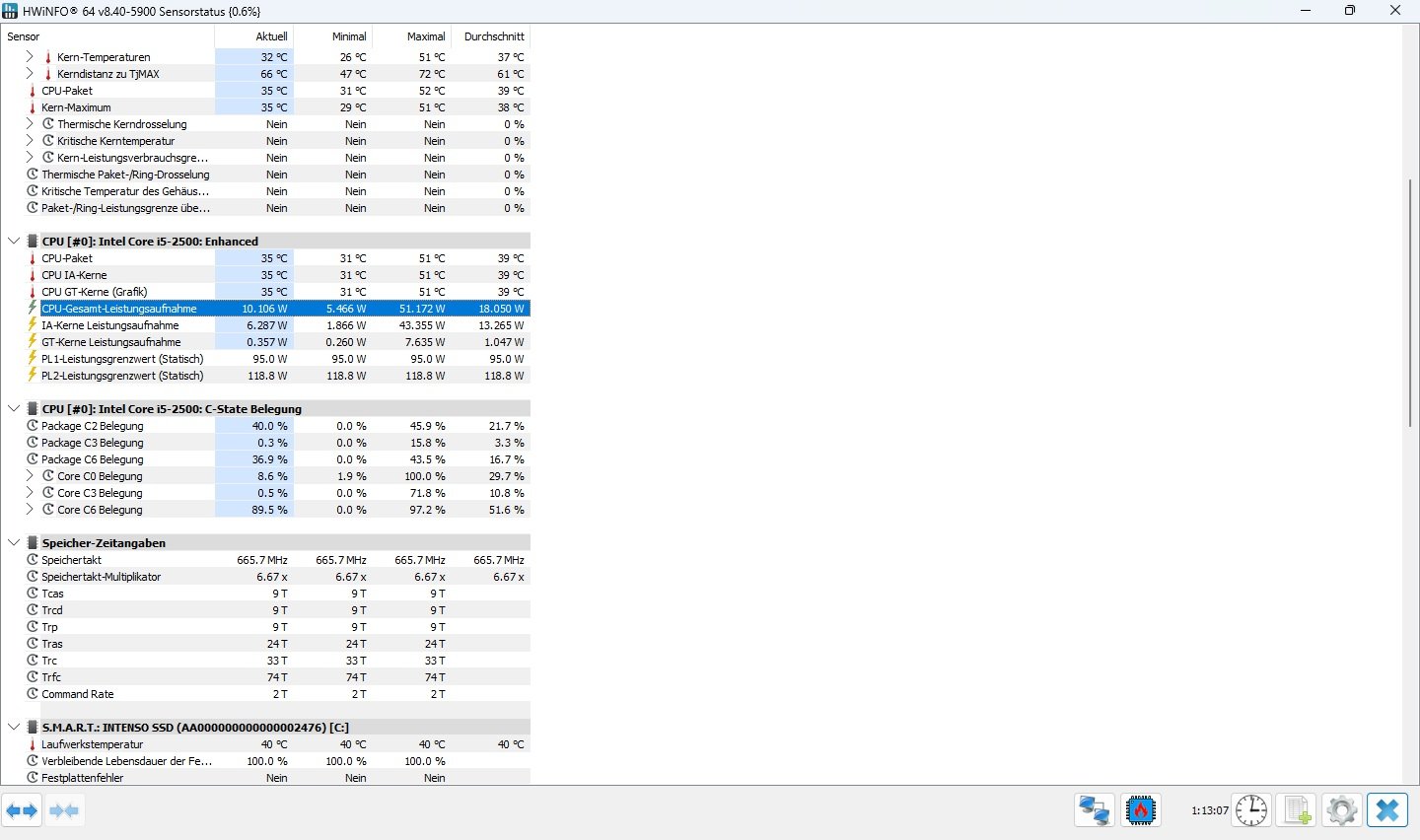The height and width of the screenshot is (840, 1420).
Task: Collapse S.M.A.R.T. INTENSO SSD group
Action: coord(14,728)
